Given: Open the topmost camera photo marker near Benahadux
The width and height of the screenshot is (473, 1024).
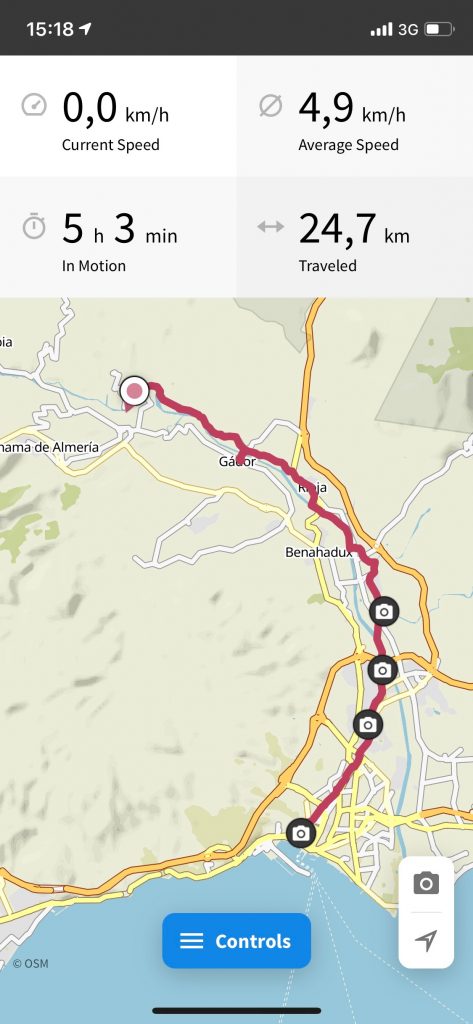Looking at the screenshot, I should point(384,612).
